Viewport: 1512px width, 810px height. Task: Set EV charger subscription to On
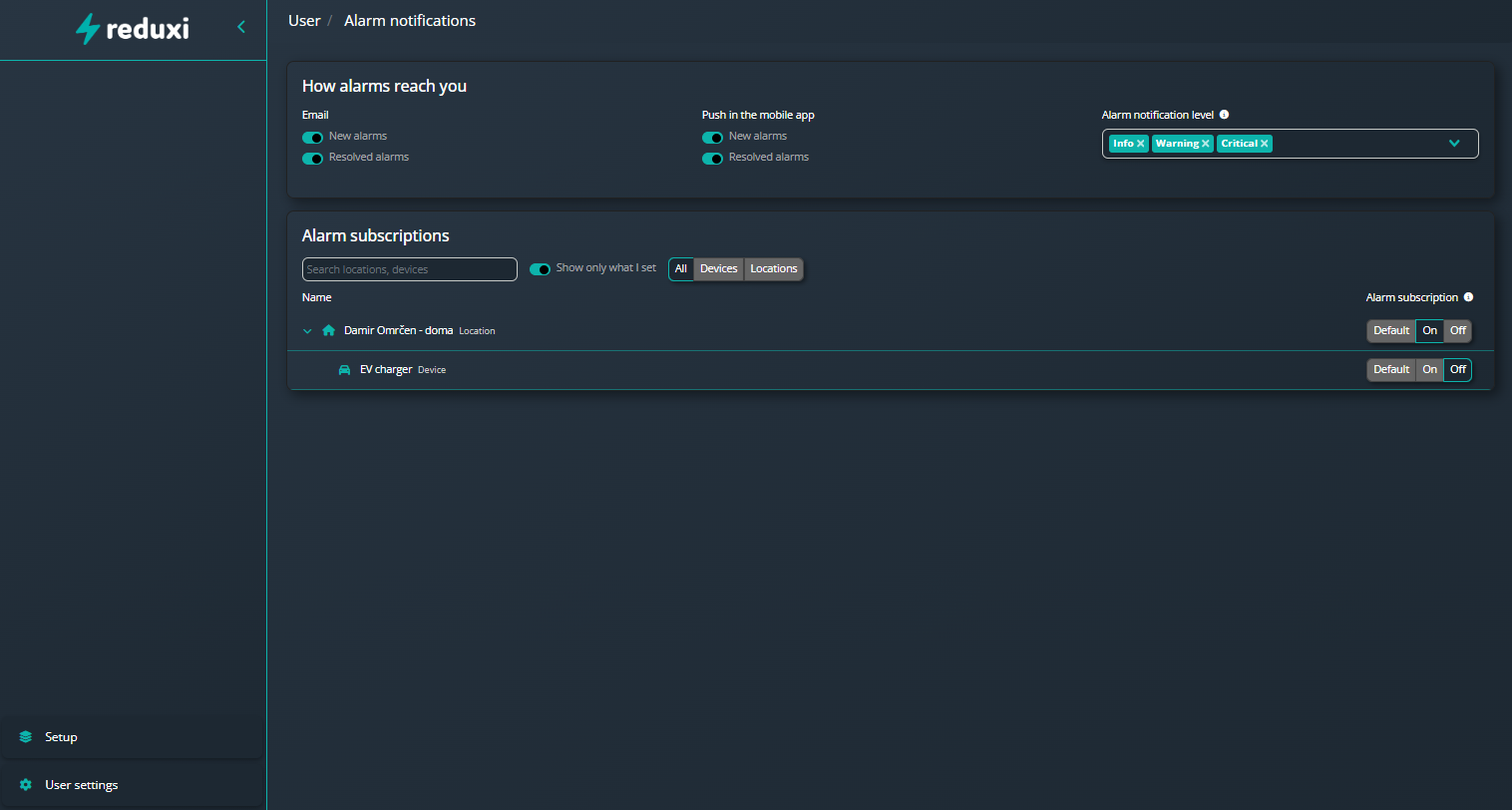pos(1430,369)
